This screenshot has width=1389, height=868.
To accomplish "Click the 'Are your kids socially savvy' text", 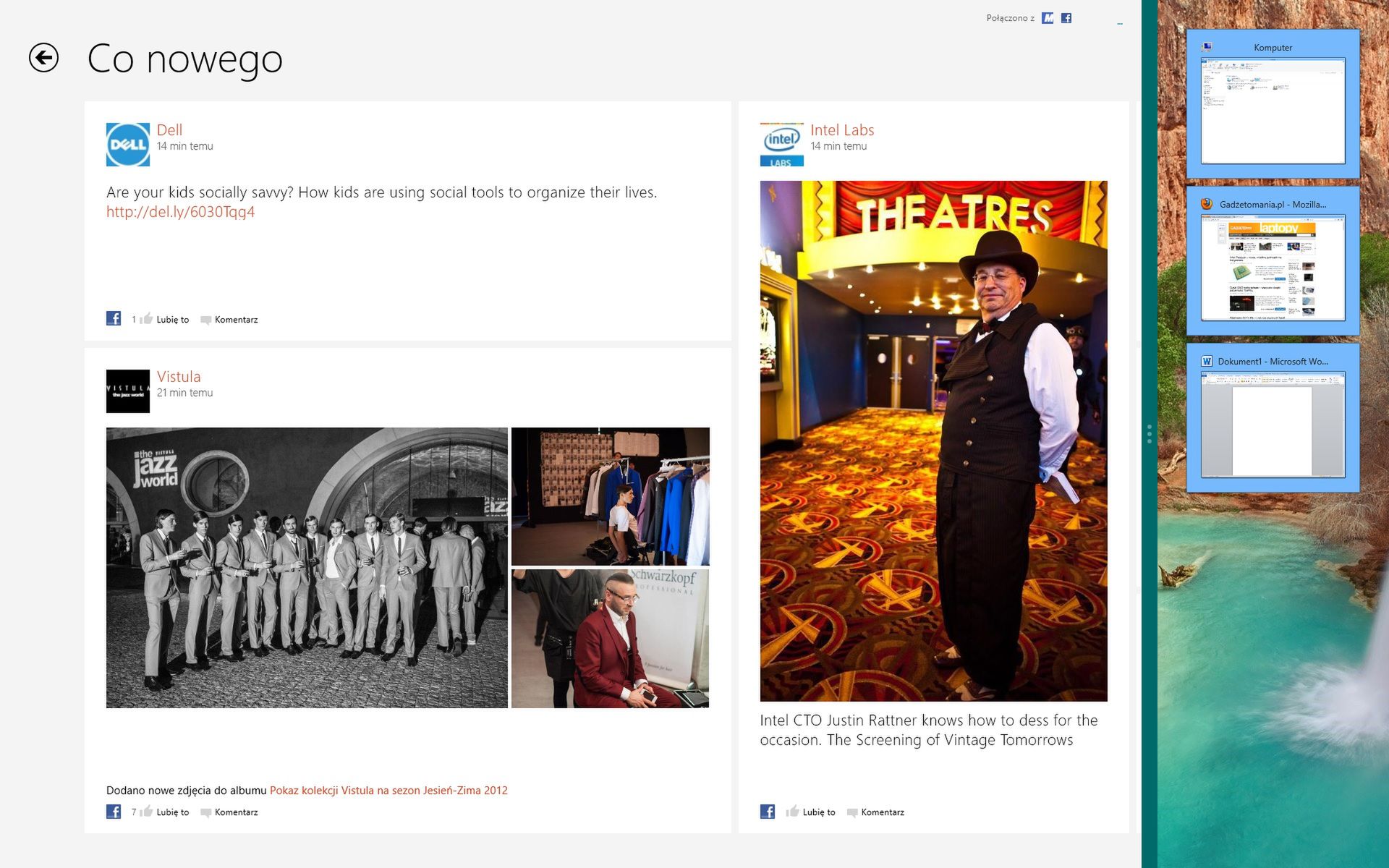I will pos(381,192).
